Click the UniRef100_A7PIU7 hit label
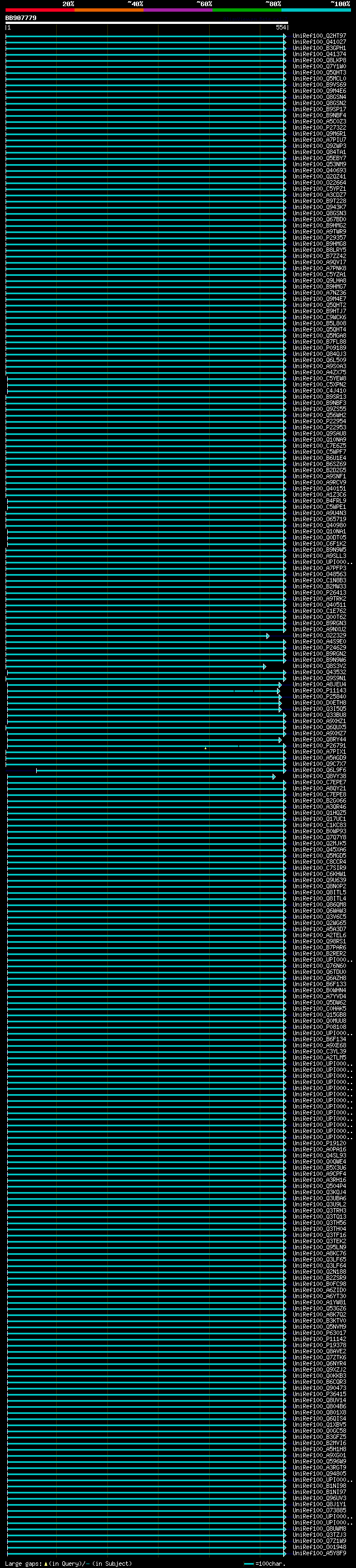356x1568 pixels. (x=319, y=140)
